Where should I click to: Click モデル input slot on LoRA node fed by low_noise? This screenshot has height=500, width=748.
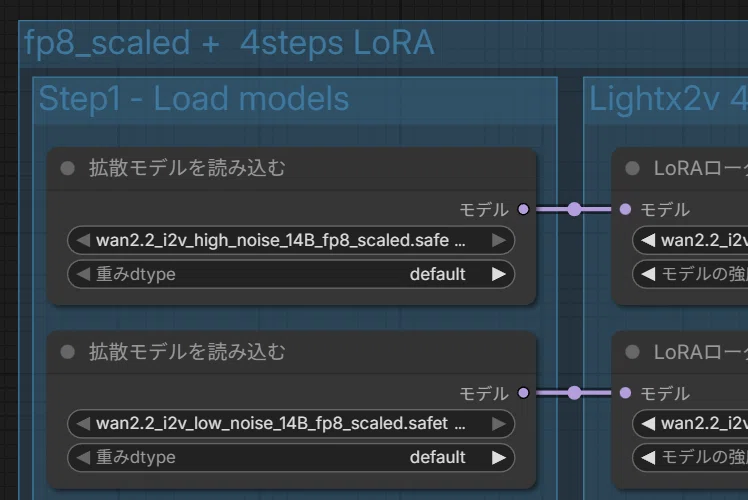625,393
